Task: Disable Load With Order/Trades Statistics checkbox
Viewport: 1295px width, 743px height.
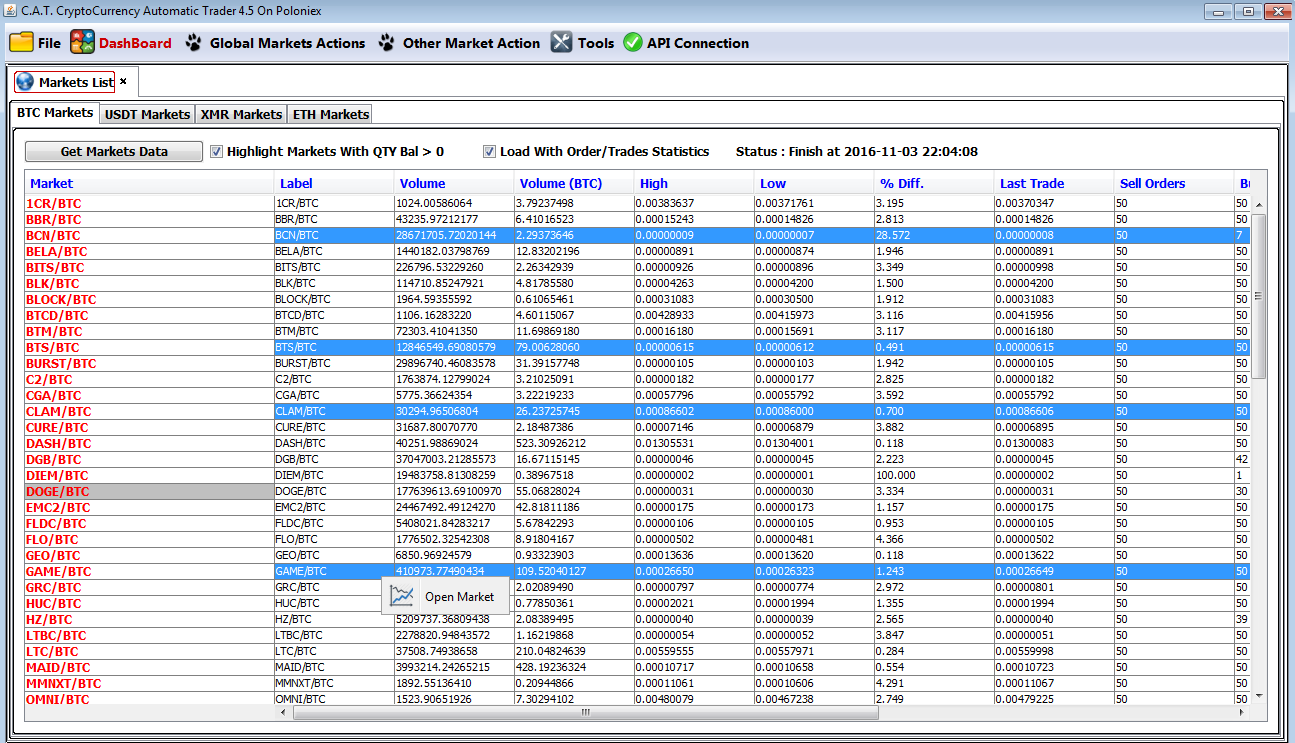Action: pos(489,152)
